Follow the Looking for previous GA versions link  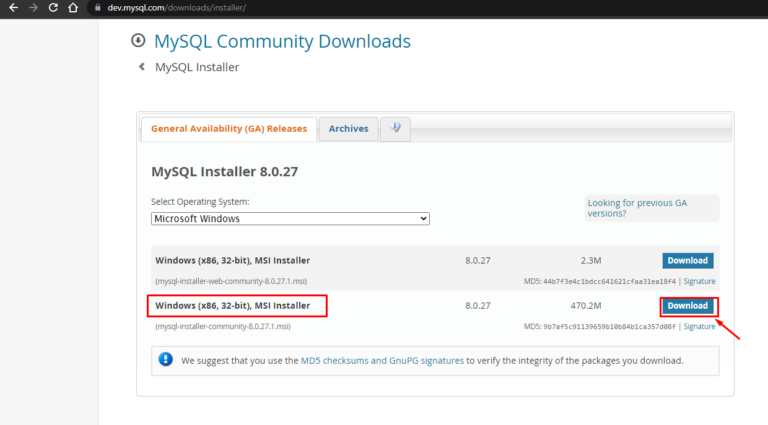click(637, 208)
